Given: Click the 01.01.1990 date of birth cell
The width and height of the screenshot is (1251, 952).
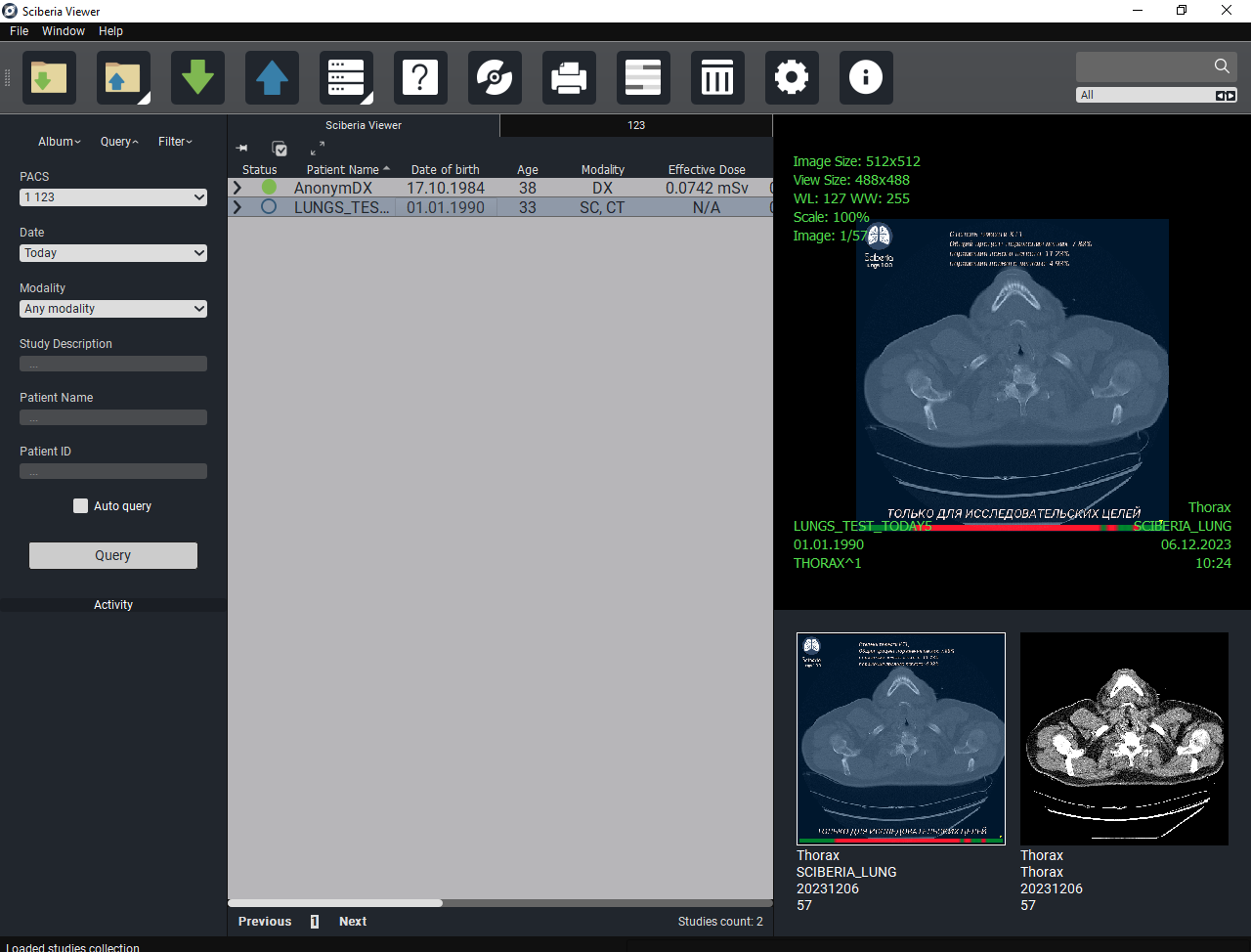Looking at the screenshot, I should coord(446,207).
